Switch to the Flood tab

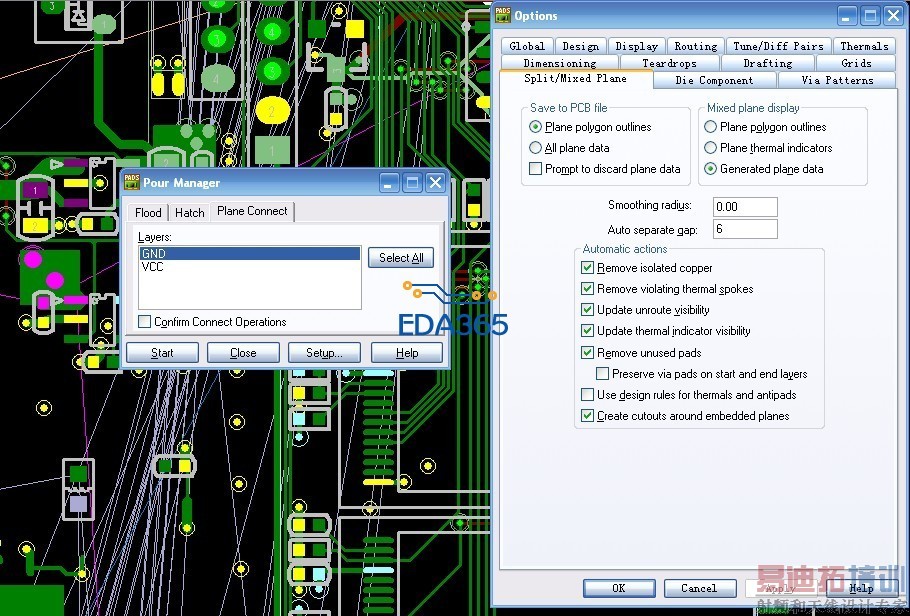click(x=148, y=212)
